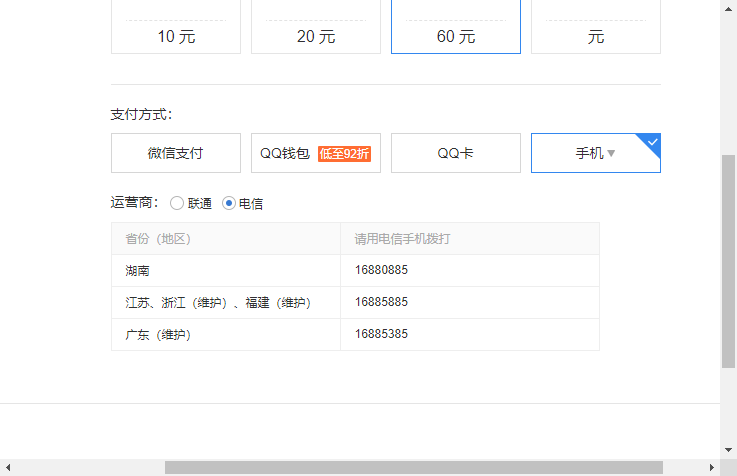Click the horizontal scrollbar left arrow
Screen dimensions: 737x476
pos(8,468)
